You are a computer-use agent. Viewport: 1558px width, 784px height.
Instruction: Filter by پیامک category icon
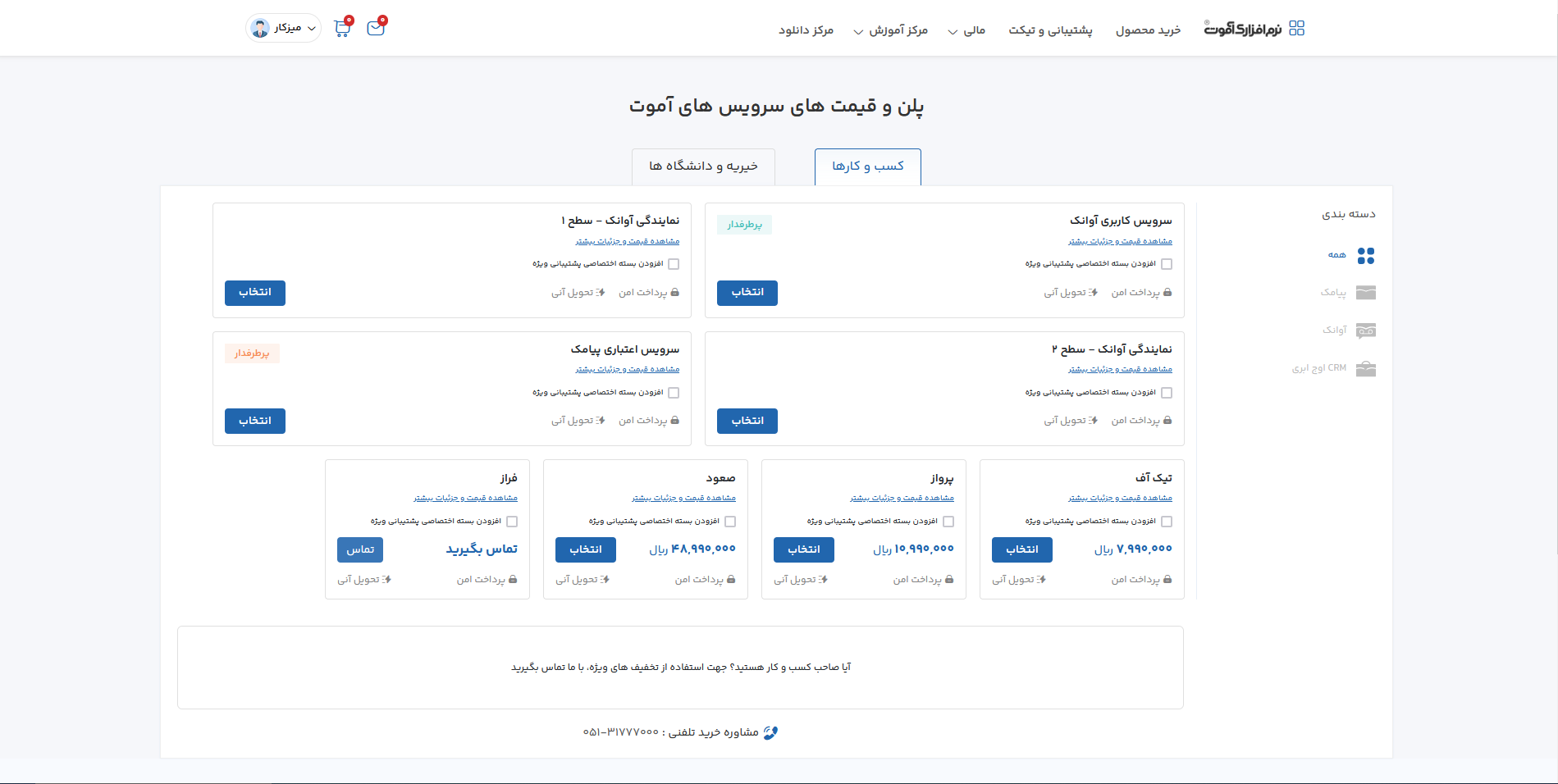click(1365, 293)
